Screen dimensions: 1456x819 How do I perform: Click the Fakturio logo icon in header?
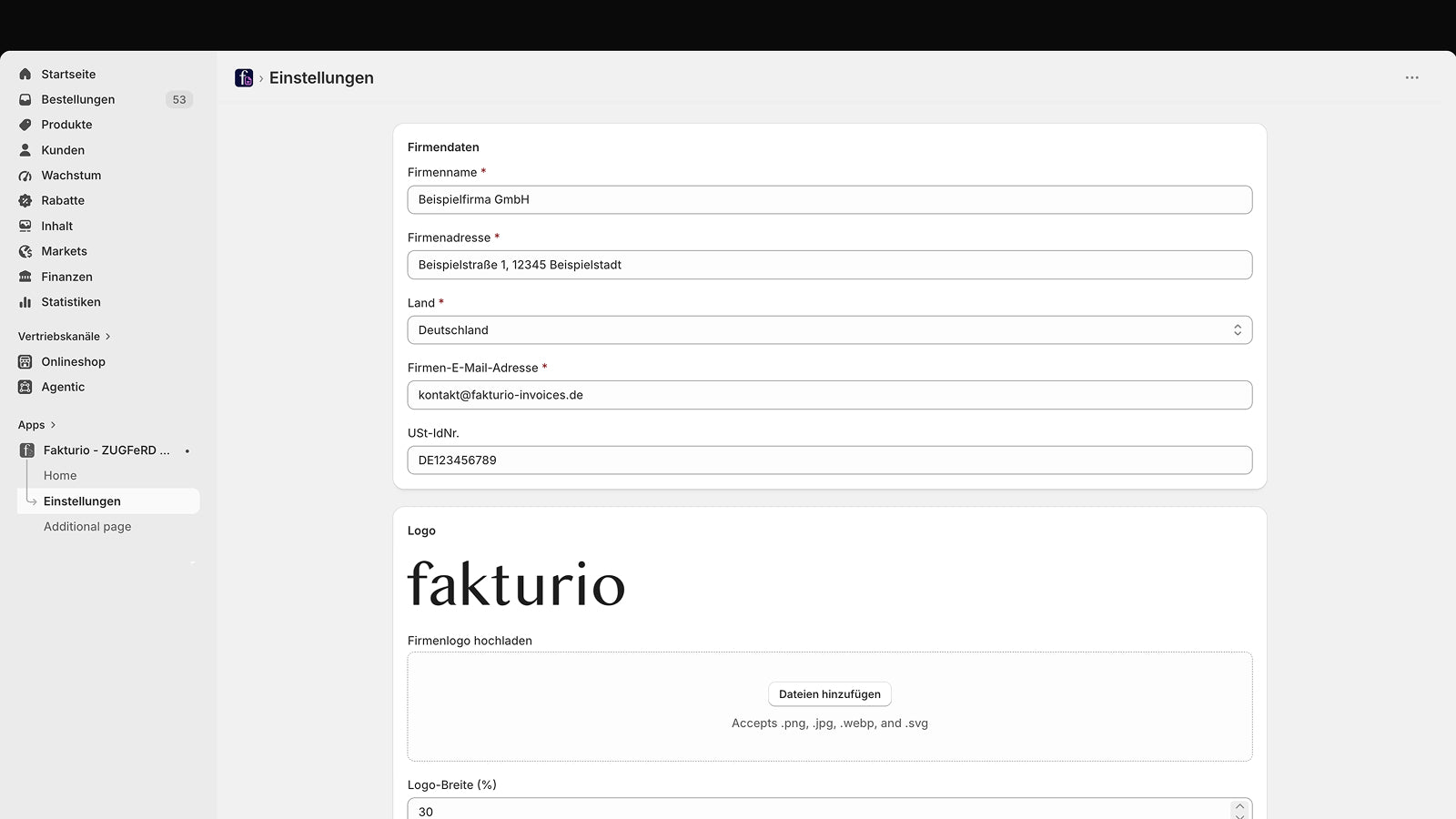coord(244,78)
